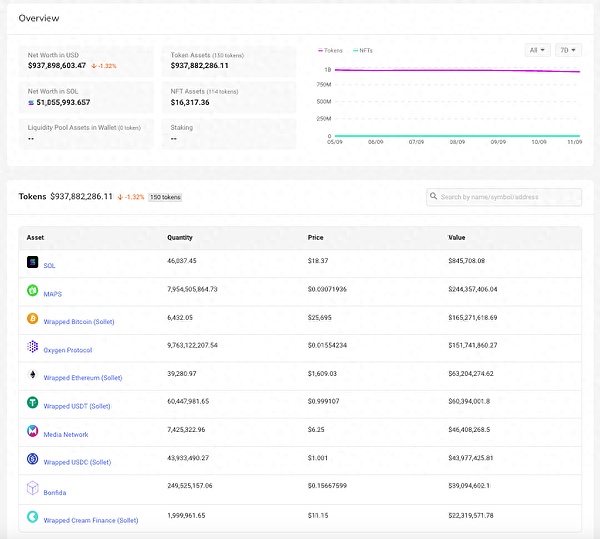Open the 7D time range dropdown
This screenshot has height=539, width=600.
(x=567, y=50)
